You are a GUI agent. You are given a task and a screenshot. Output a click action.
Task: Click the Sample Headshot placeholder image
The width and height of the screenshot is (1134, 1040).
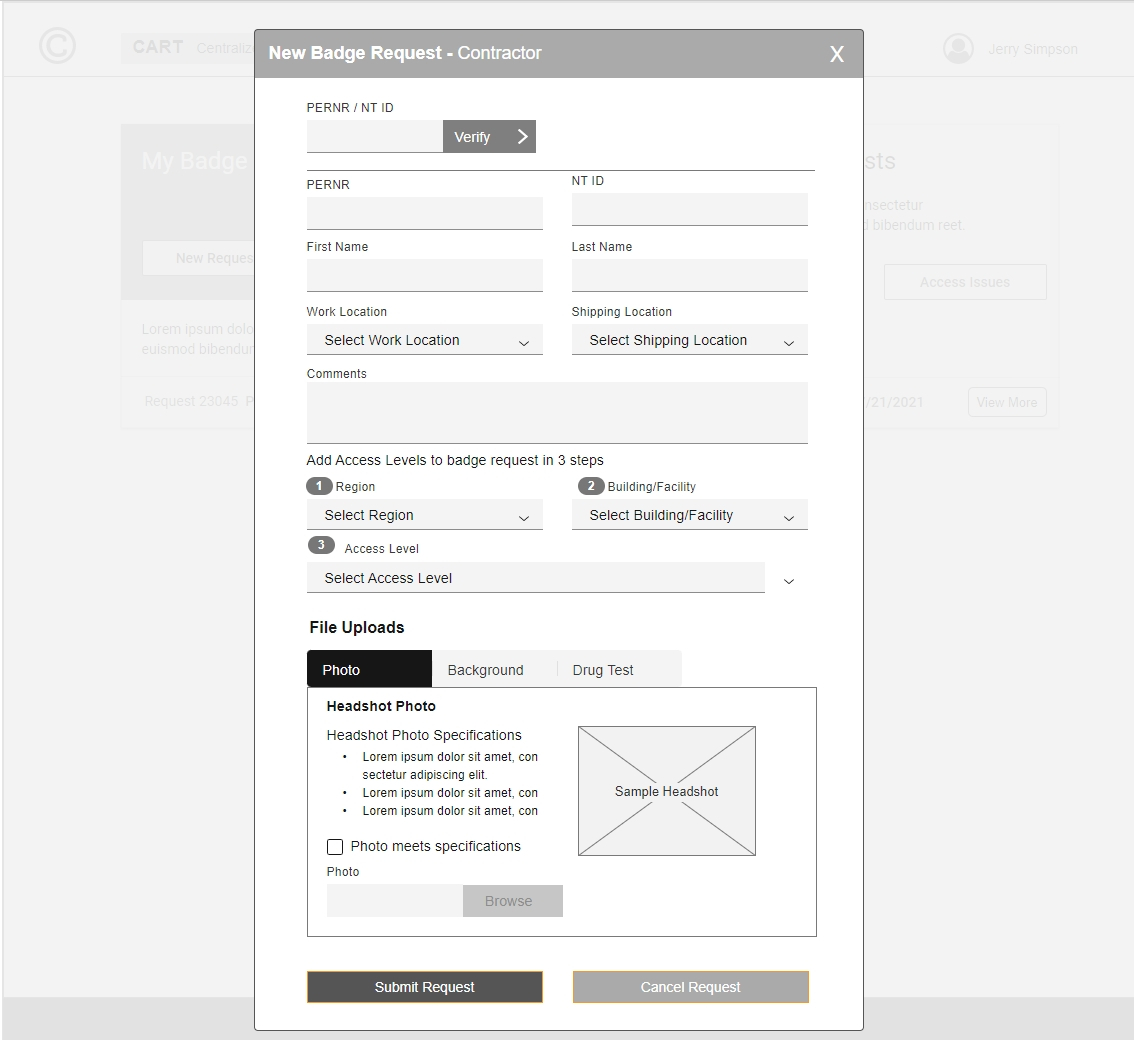click(x=666, y=791)
